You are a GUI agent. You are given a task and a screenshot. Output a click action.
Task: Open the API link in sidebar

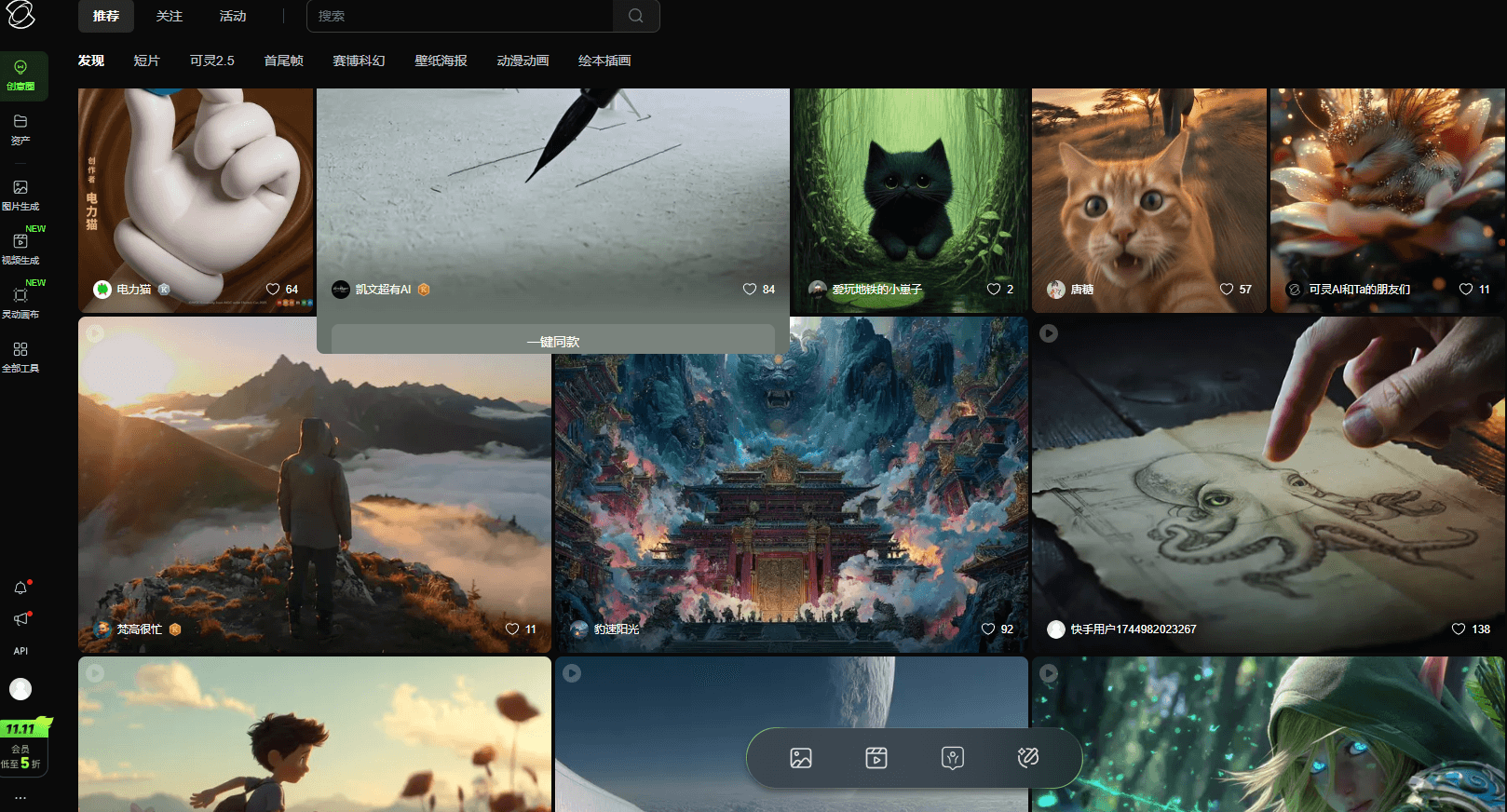pyautogui.click(x=20, y=651)
